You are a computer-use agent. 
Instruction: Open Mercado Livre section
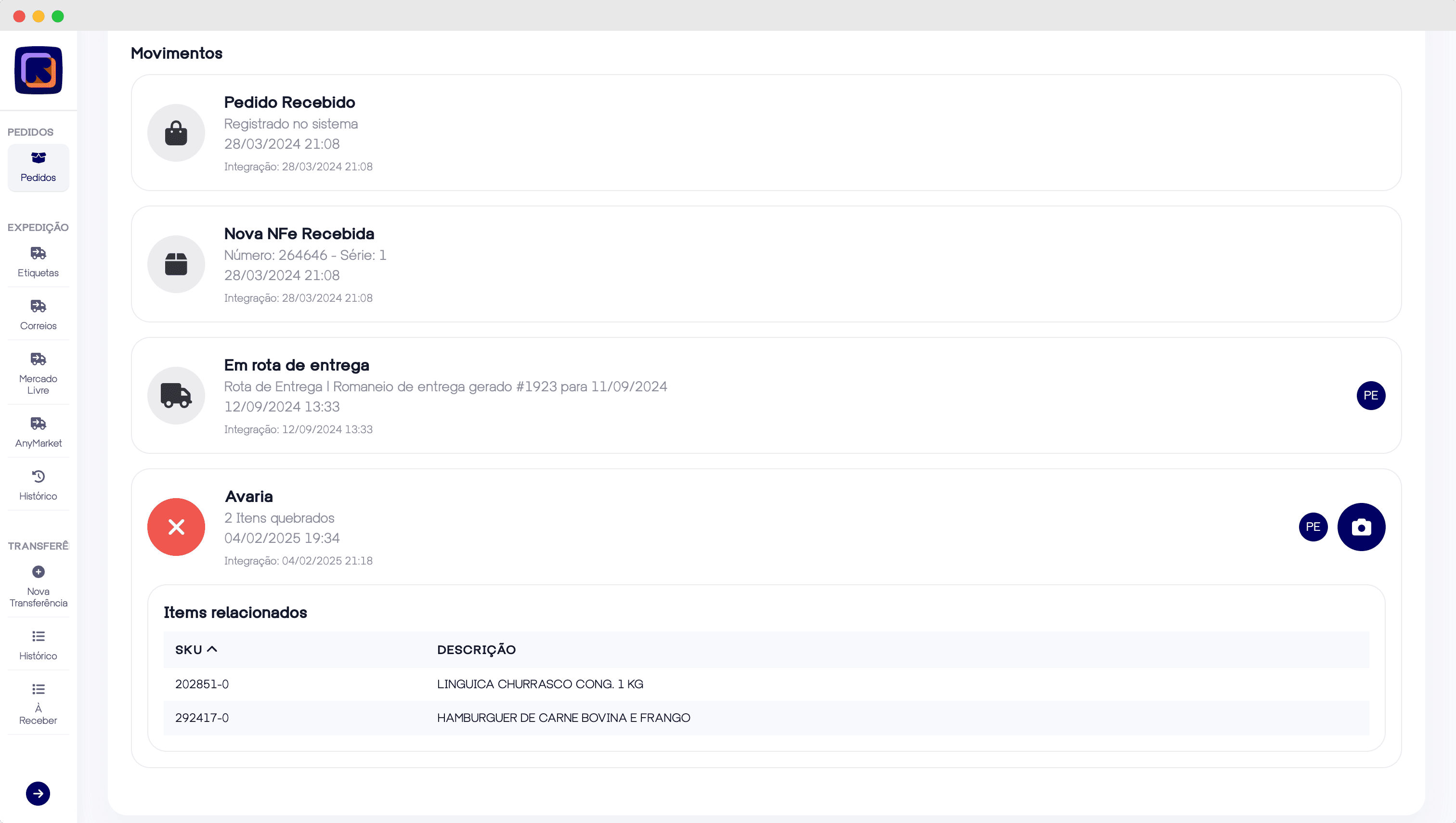tap(39, 373)
